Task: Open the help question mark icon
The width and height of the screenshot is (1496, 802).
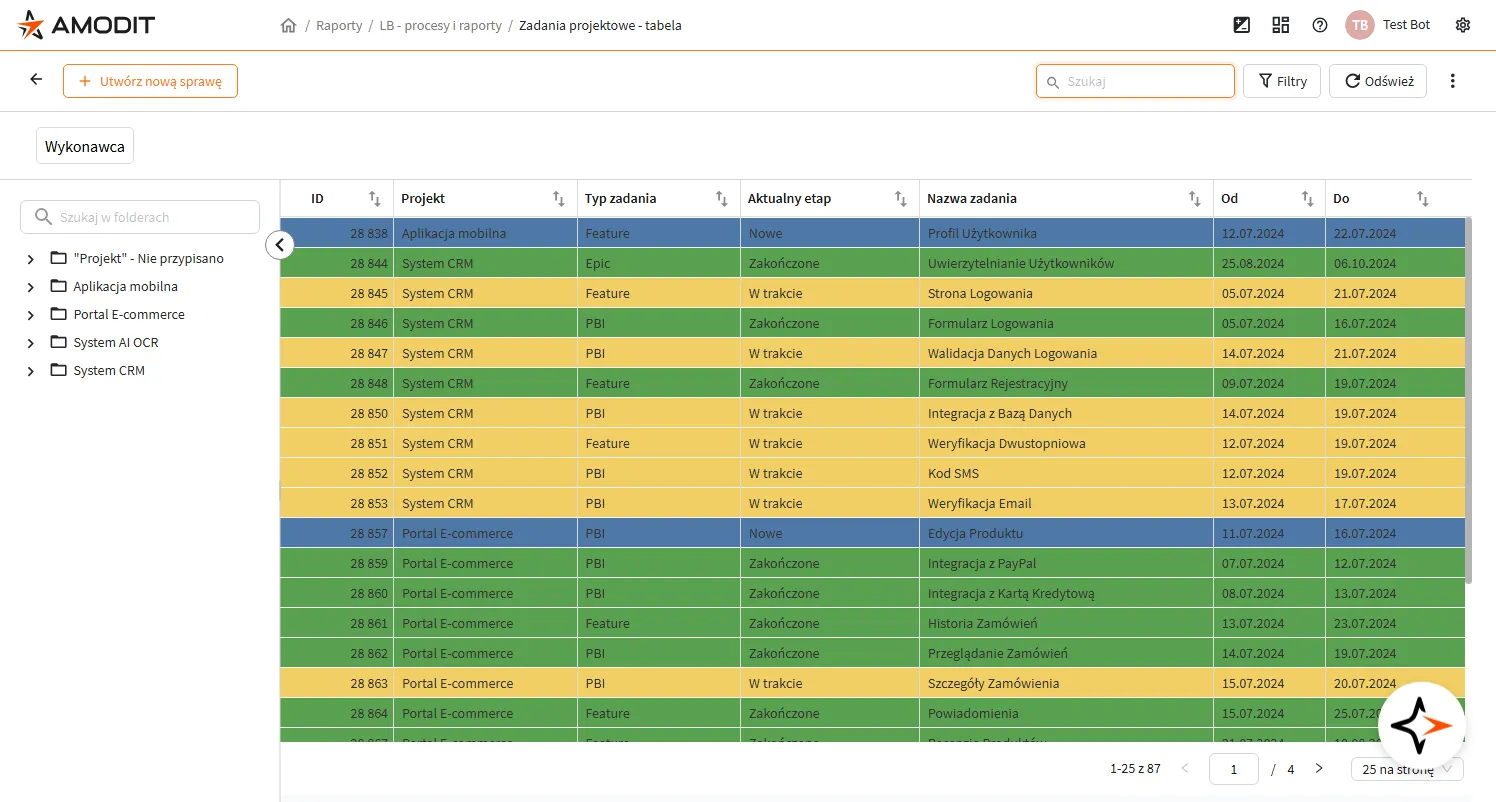Action: click(x=1320, y=25)
